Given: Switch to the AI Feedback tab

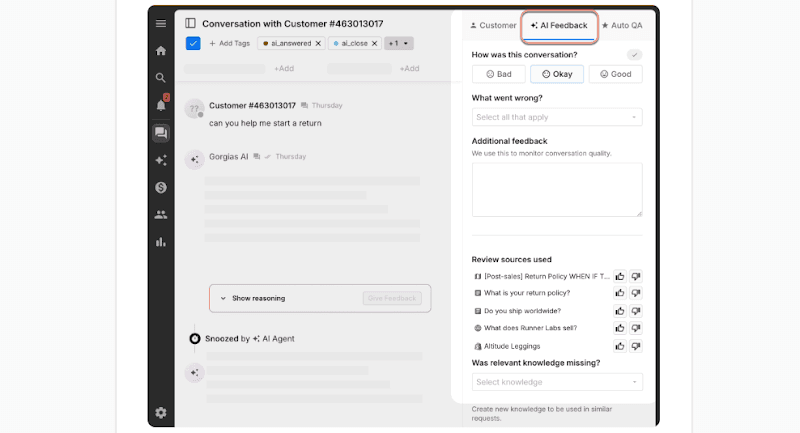Looking at the screenshot, I should tap(559, 26).
